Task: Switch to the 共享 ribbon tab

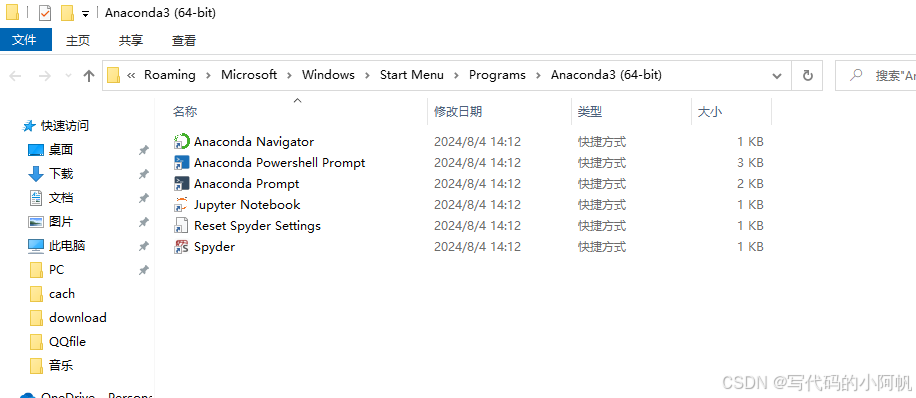Action: click(131, 40)
